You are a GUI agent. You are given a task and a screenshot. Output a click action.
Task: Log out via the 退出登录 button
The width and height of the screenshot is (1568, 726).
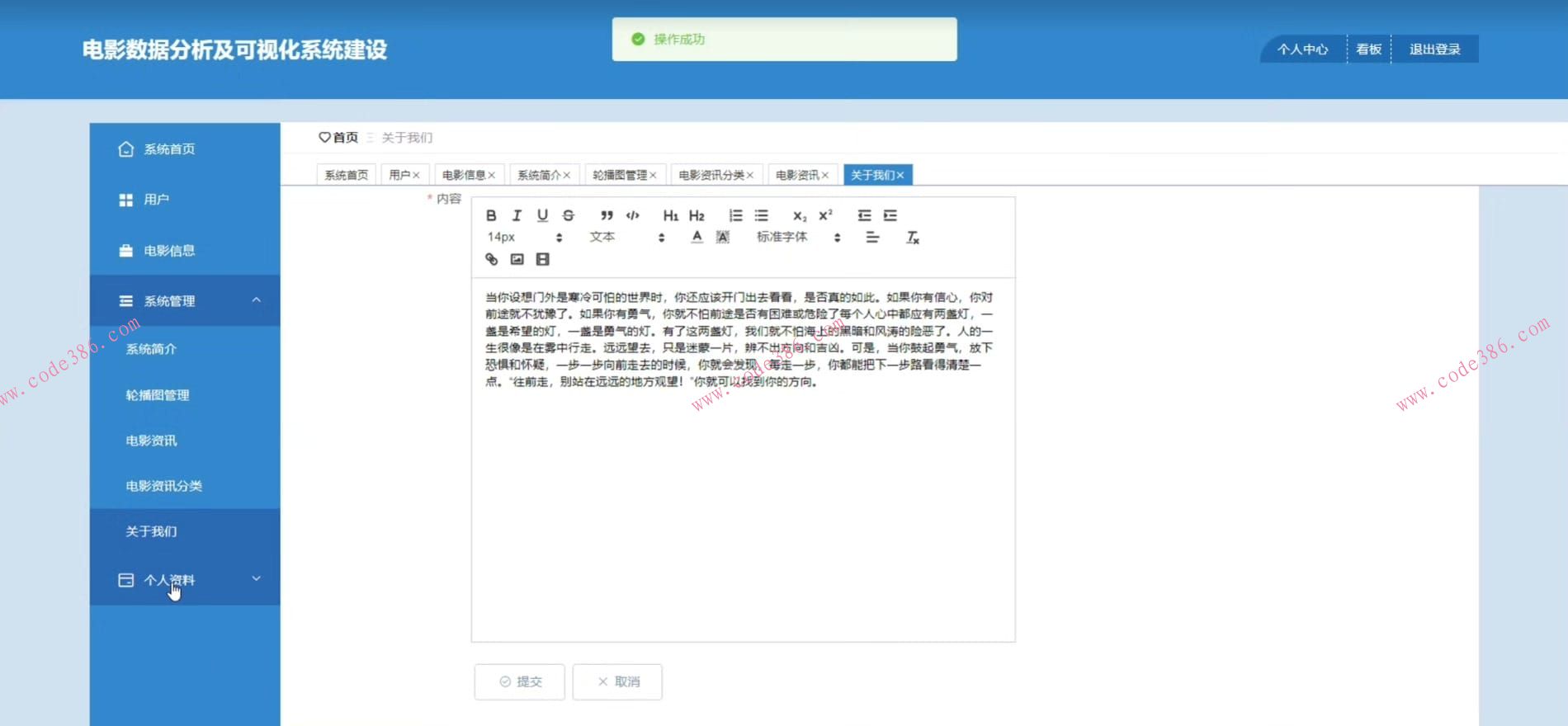1434,49
